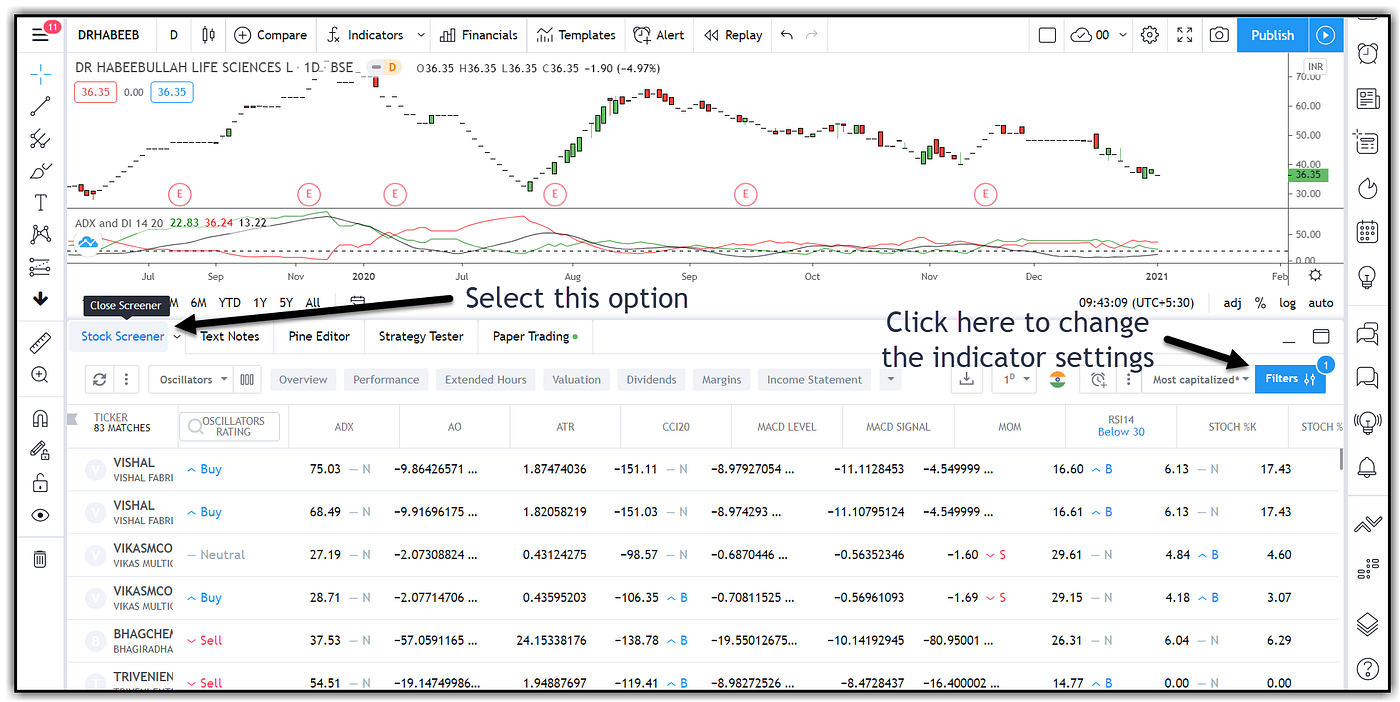Open the Most capitalized screen dropdown
This screenshot has height=702, width=1400.
pyautogui.click(x=1200, y=380)
